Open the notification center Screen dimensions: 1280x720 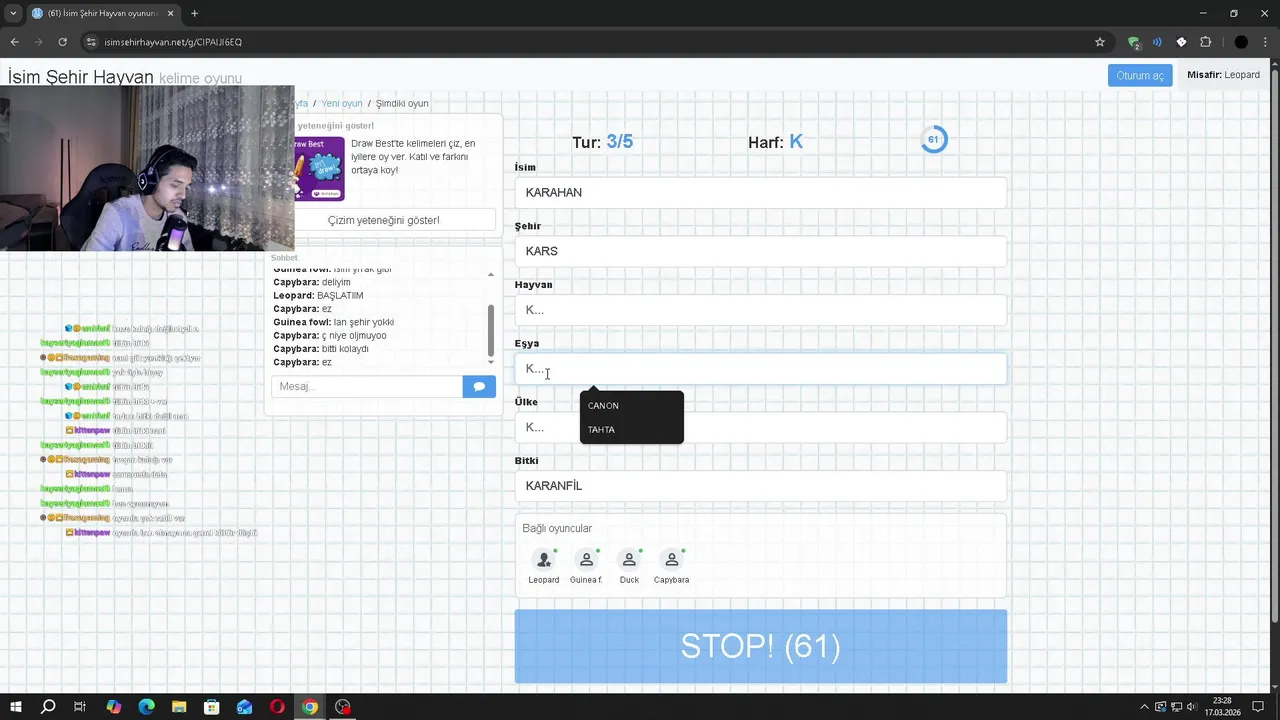1257,707
